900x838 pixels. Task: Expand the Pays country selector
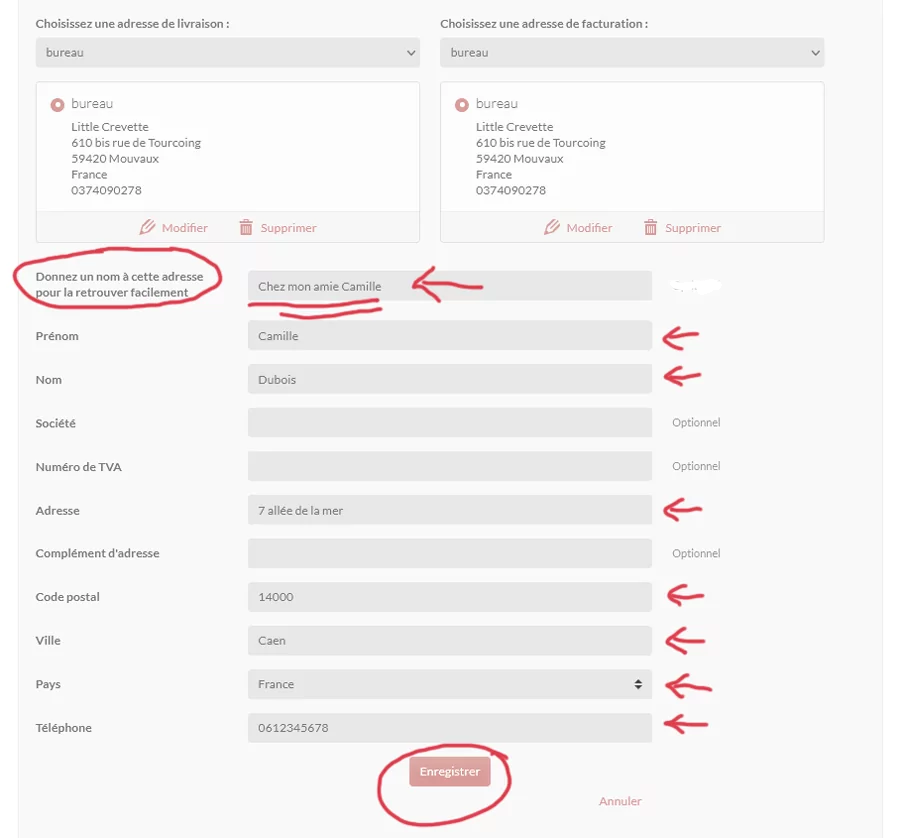(x=450, y=684)
